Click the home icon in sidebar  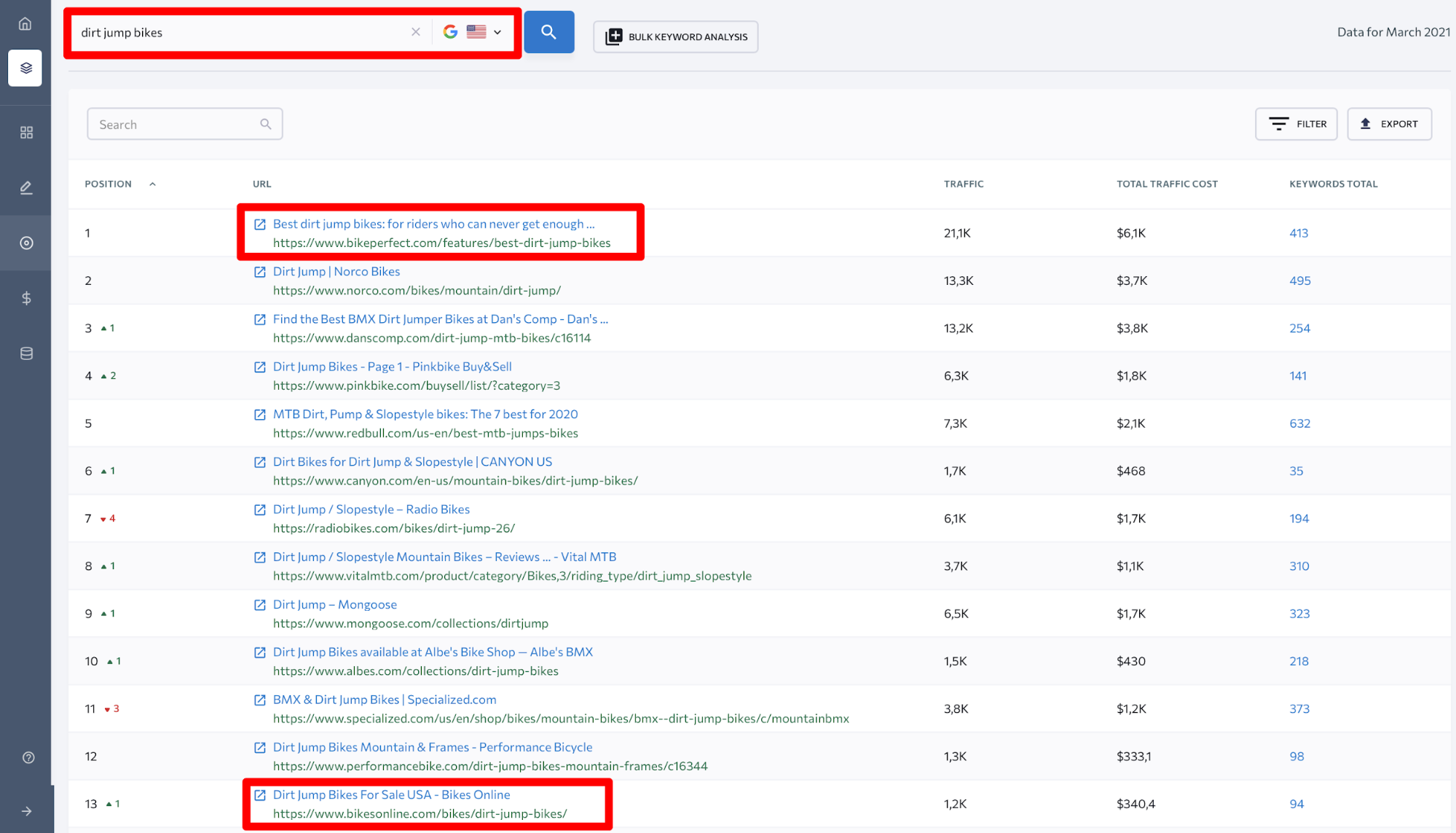coord(25,23)
